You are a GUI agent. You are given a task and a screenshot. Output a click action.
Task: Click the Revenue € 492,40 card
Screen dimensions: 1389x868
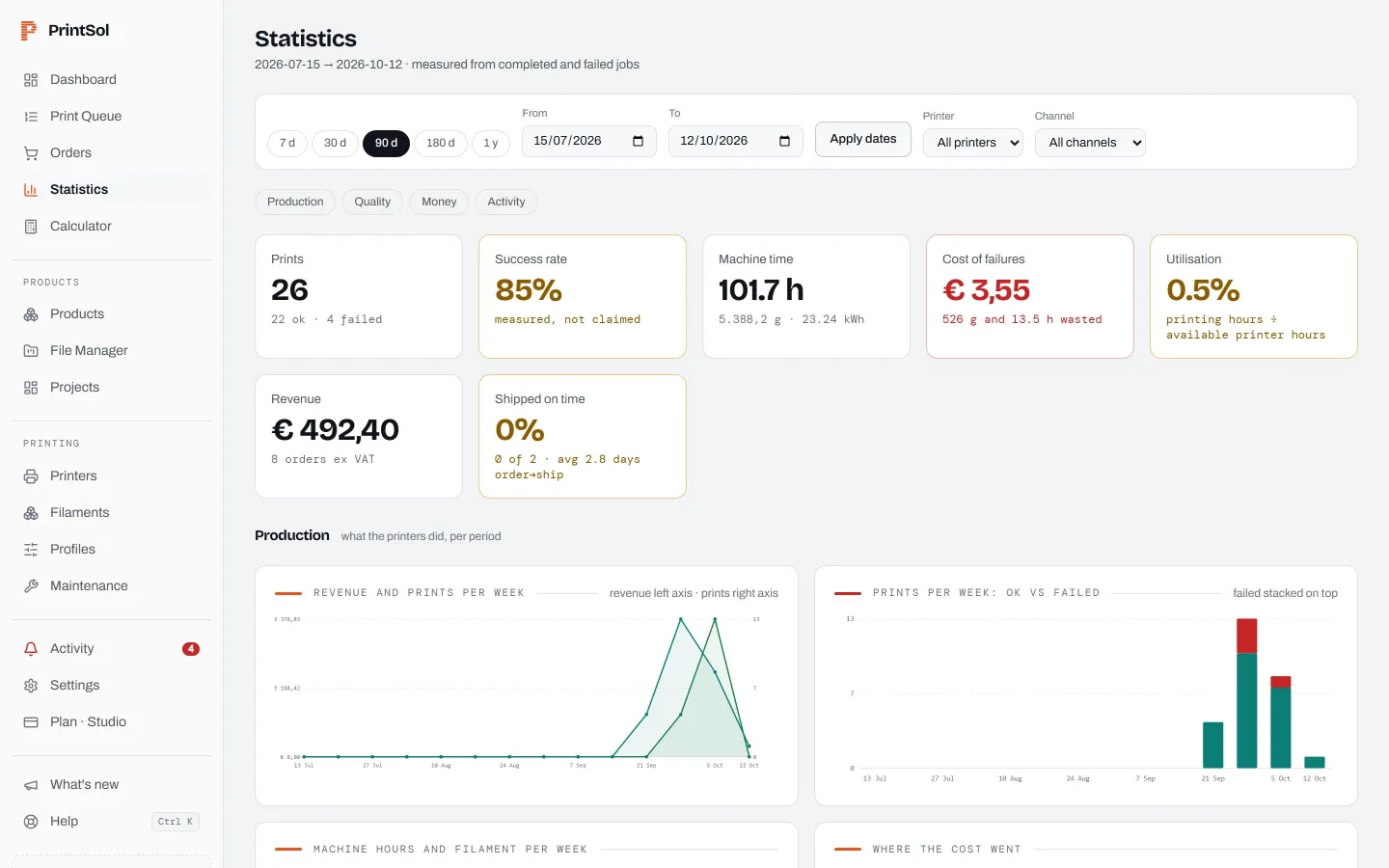coord(359,437)
